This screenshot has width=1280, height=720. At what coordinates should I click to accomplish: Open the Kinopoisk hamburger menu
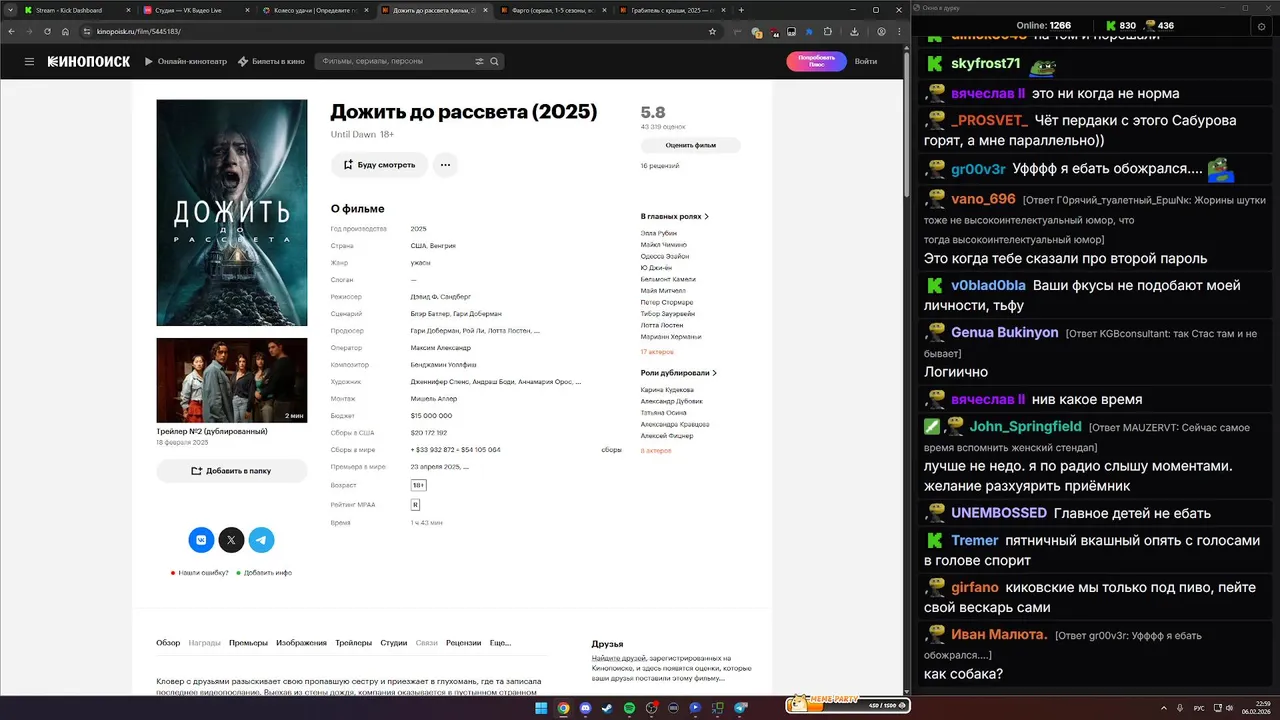[29, 61]
